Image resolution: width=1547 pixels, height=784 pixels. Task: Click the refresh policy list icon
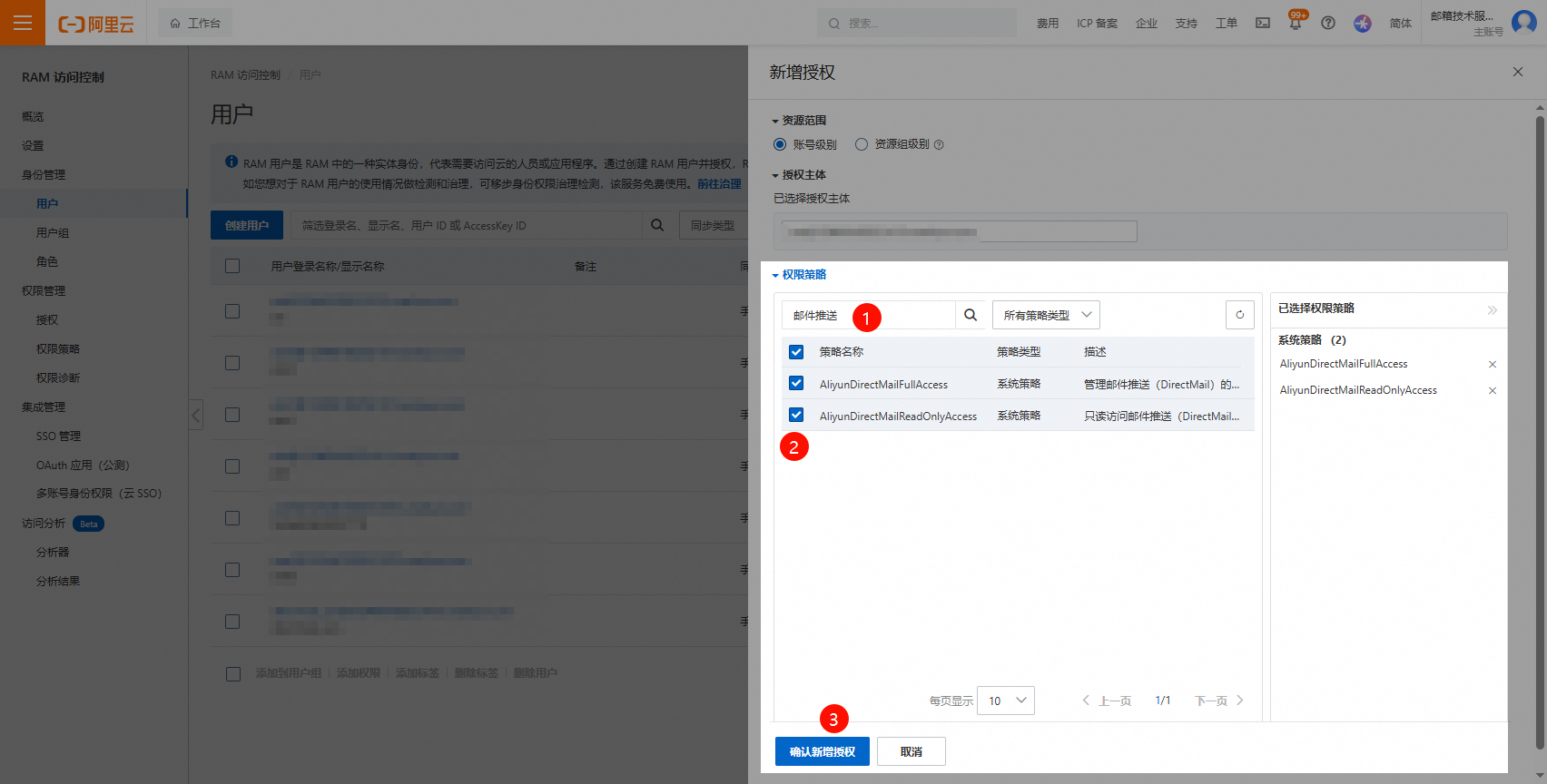1240,315
